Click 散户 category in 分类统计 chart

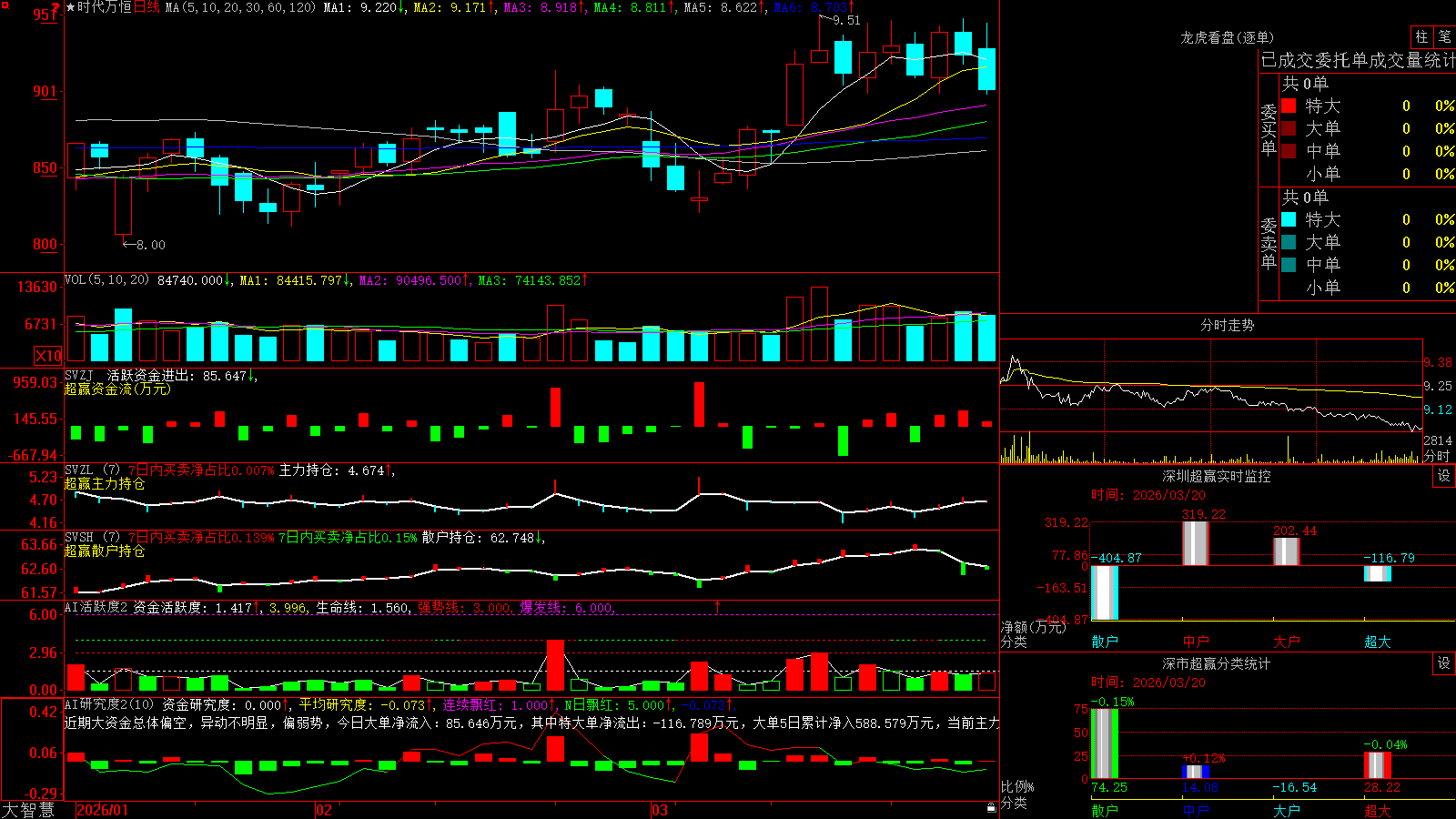pos(1105,810)
